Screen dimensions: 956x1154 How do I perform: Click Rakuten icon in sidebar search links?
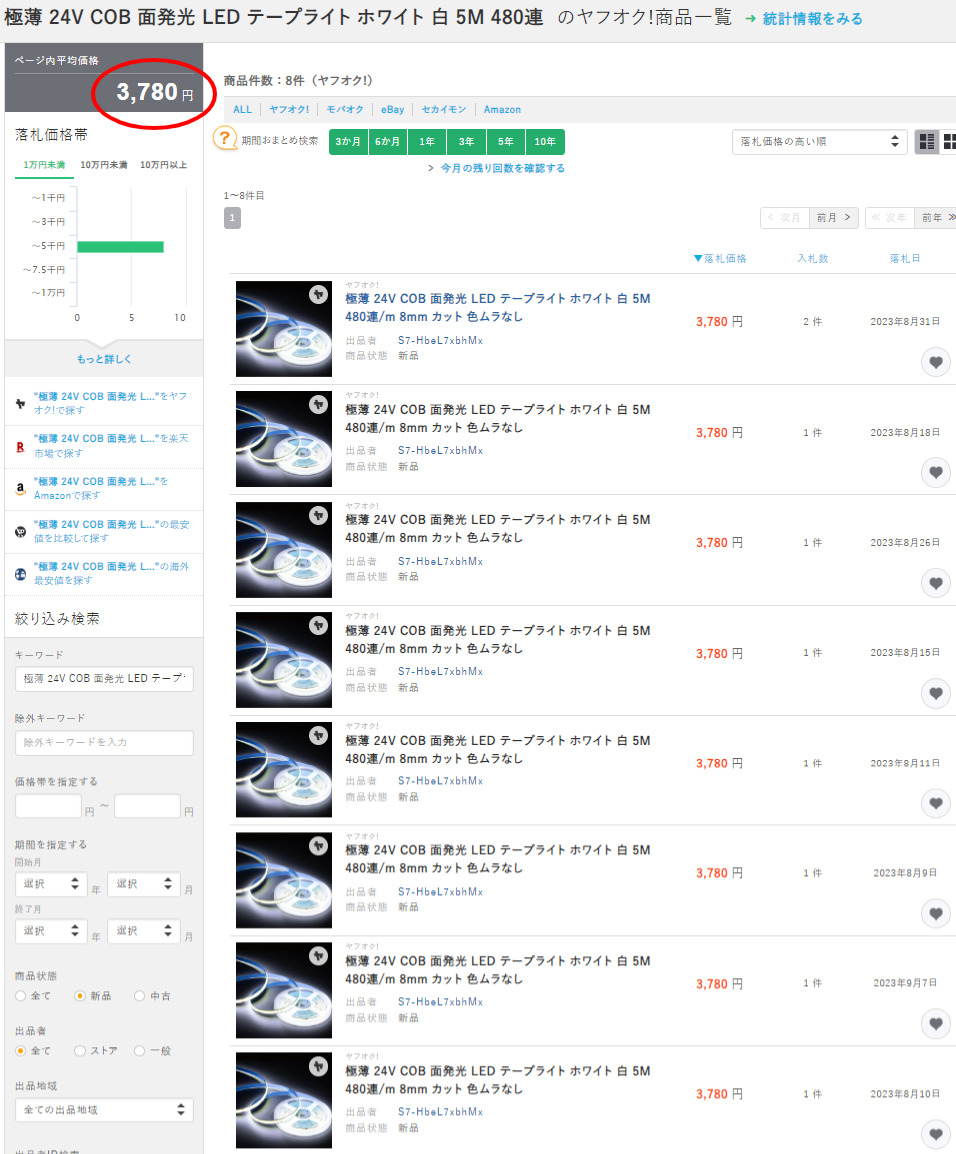click(20, 447)
